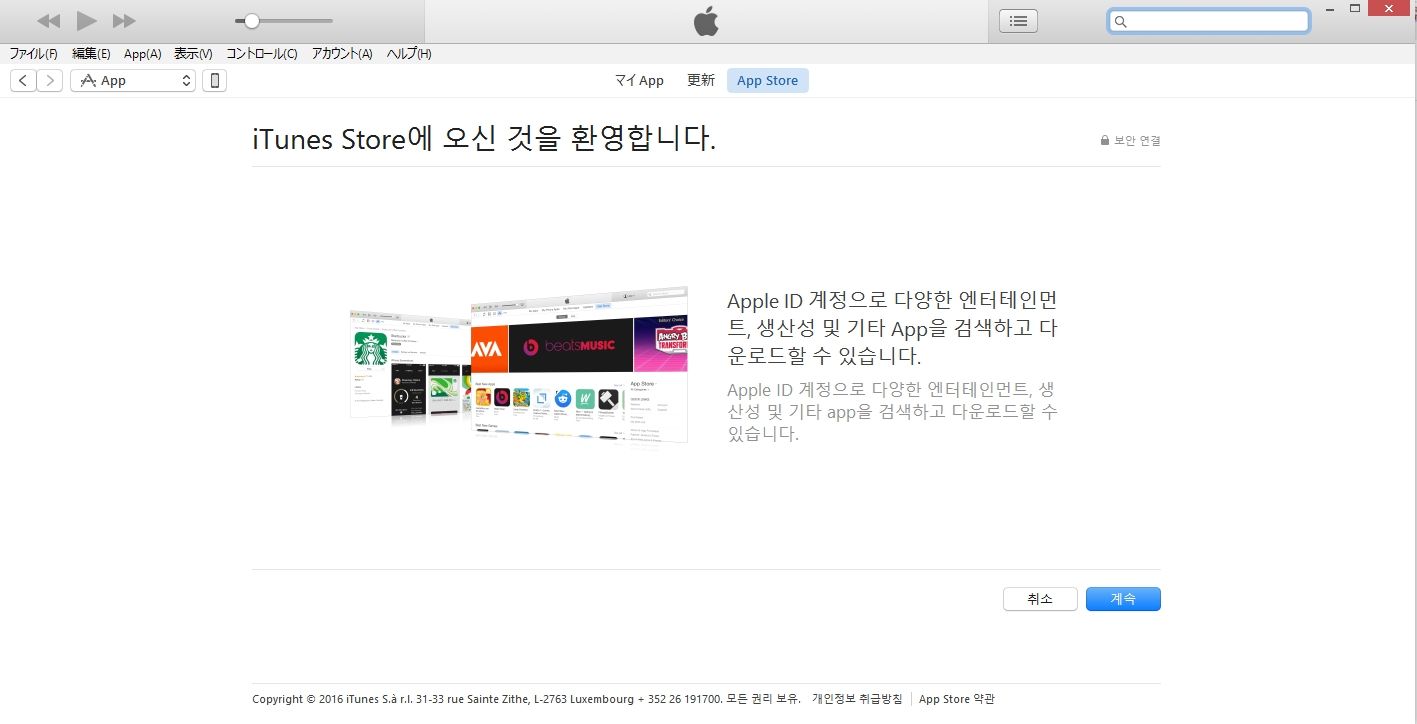Screen dimensions: 1417x724
Task: Click the blue 계속 button
Action: [1123, 599]
